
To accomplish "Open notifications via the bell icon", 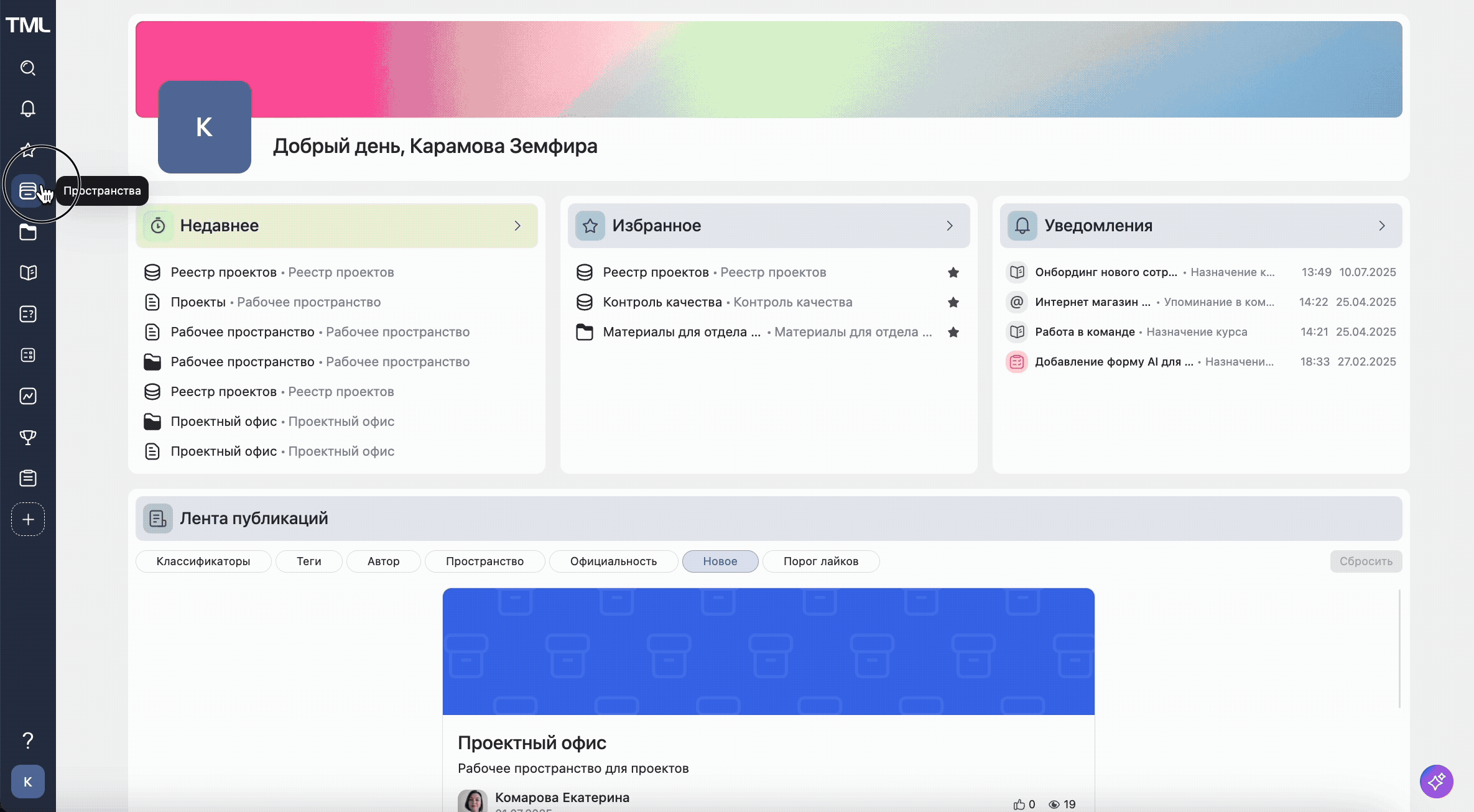I will tap(27, 108).
